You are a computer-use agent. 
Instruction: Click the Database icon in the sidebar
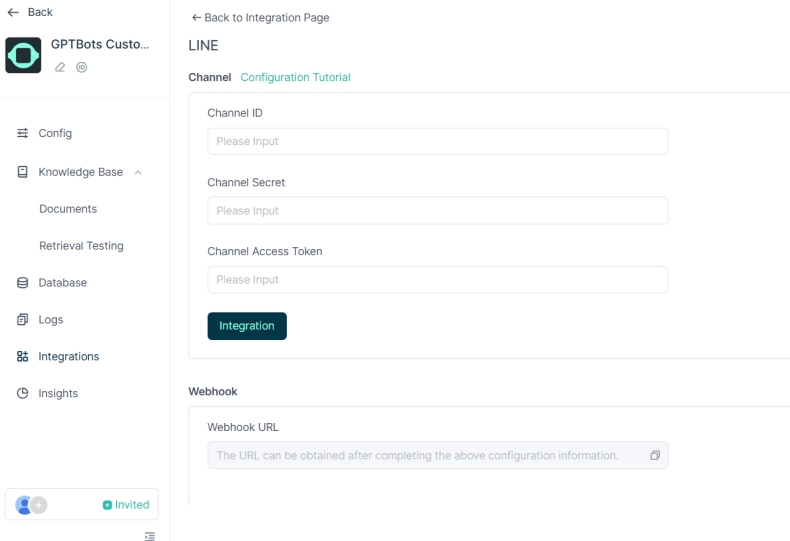tap(23, 283)
